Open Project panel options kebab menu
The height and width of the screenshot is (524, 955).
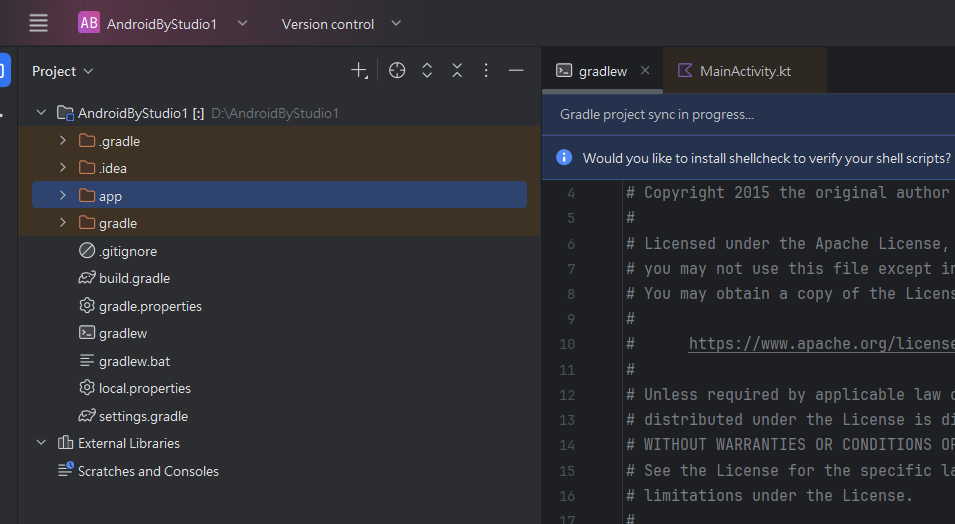coord(486,70)
